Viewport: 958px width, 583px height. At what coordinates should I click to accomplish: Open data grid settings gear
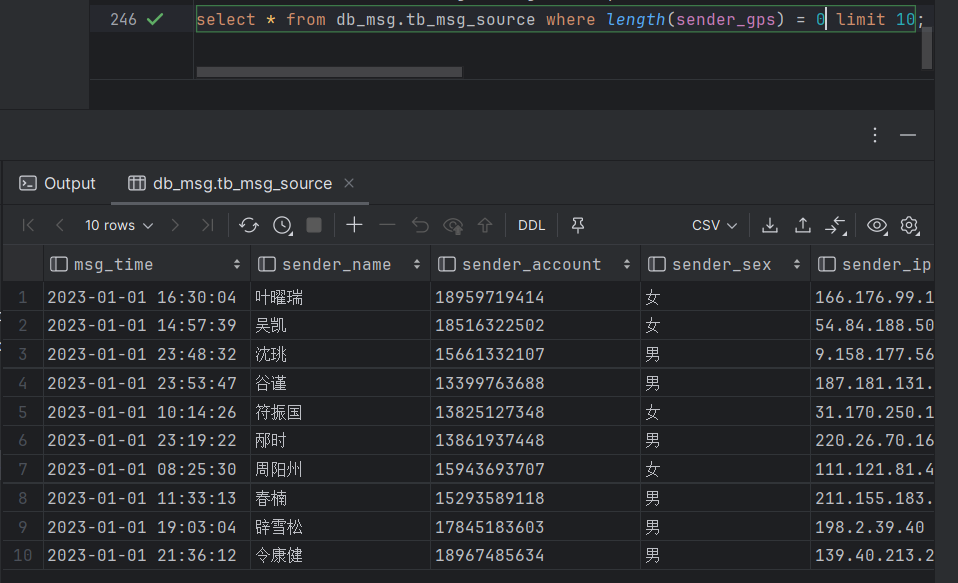click(909, 226)
